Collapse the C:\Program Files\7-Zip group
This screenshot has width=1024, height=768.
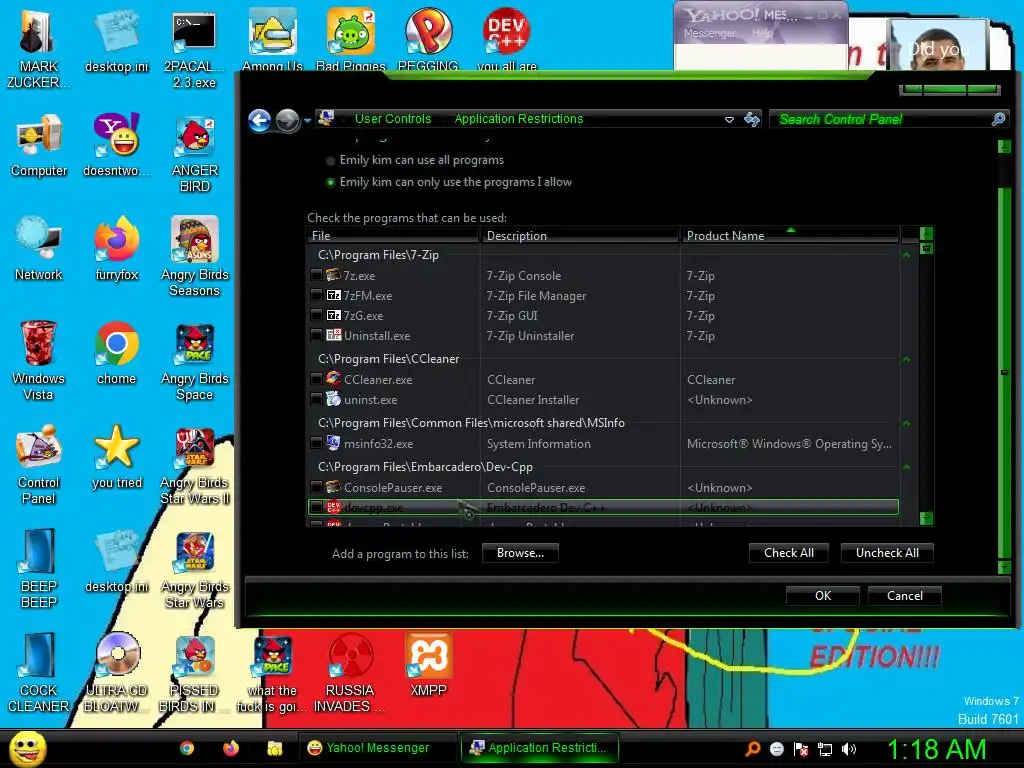point(906,255)
